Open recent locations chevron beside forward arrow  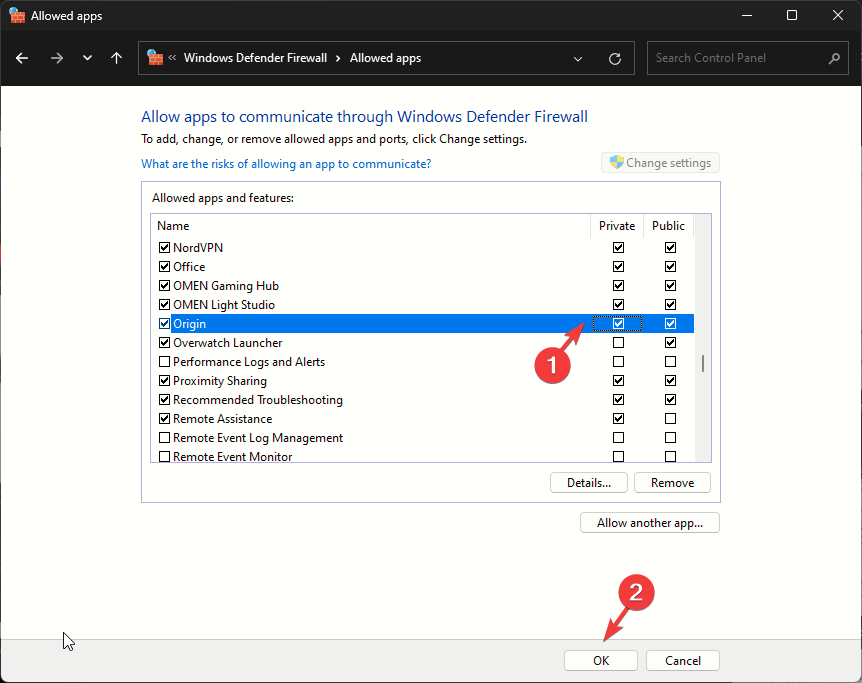pyautogui.click(x=87, y=58)
